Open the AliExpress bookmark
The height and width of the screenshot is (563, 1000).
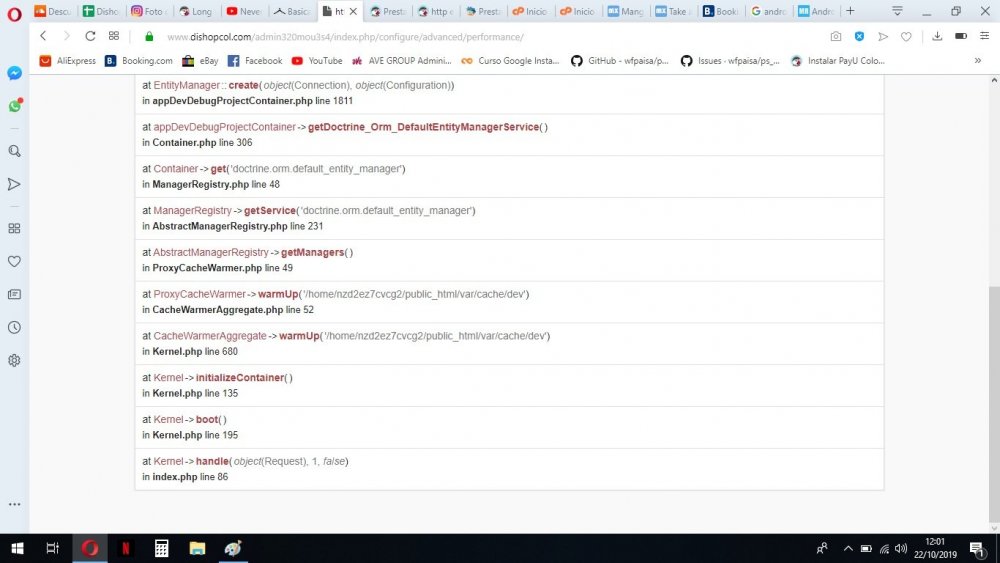point(68,61)
